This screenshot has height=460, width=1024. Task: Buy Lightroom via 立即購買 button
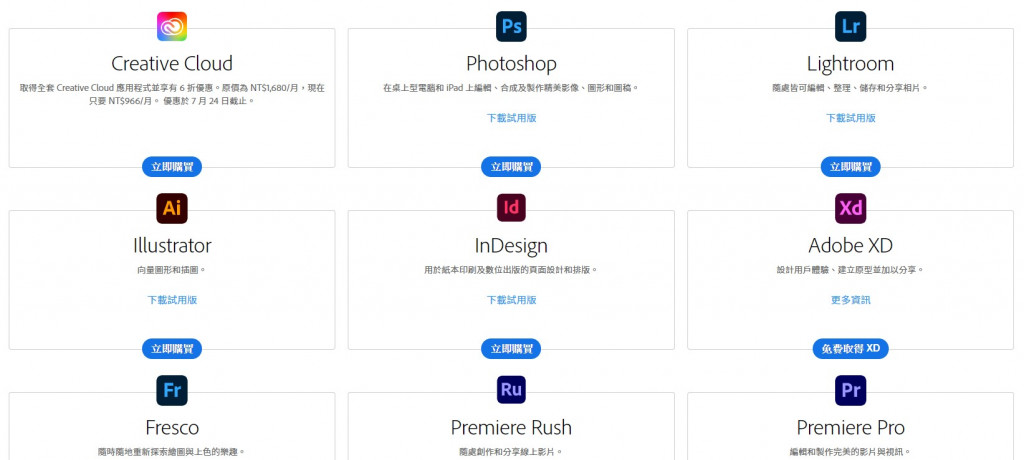(850, 167)
